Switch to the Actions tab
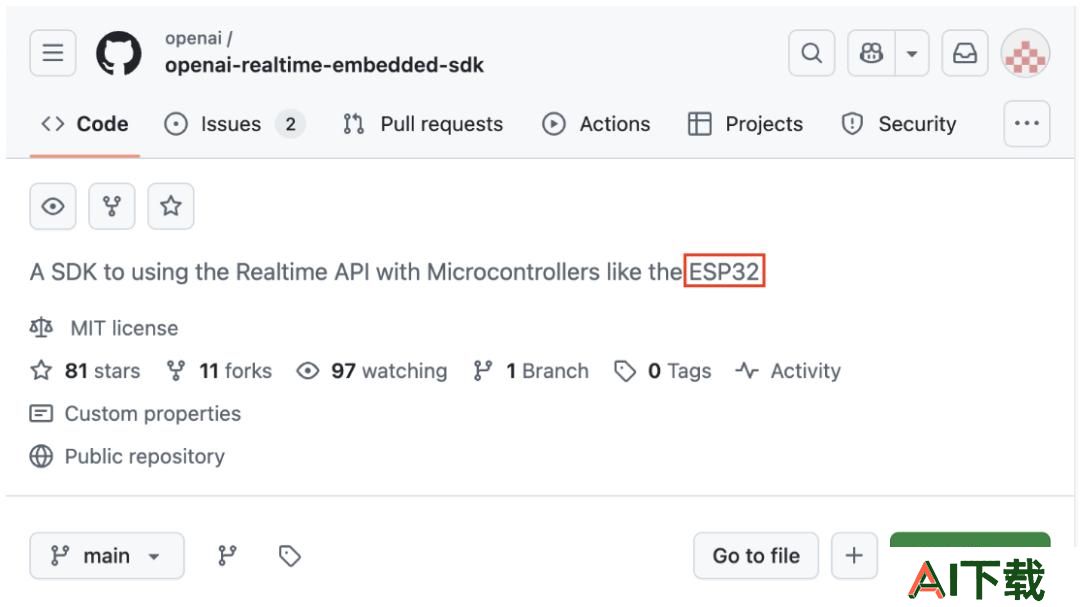 (x=596, y=124)
